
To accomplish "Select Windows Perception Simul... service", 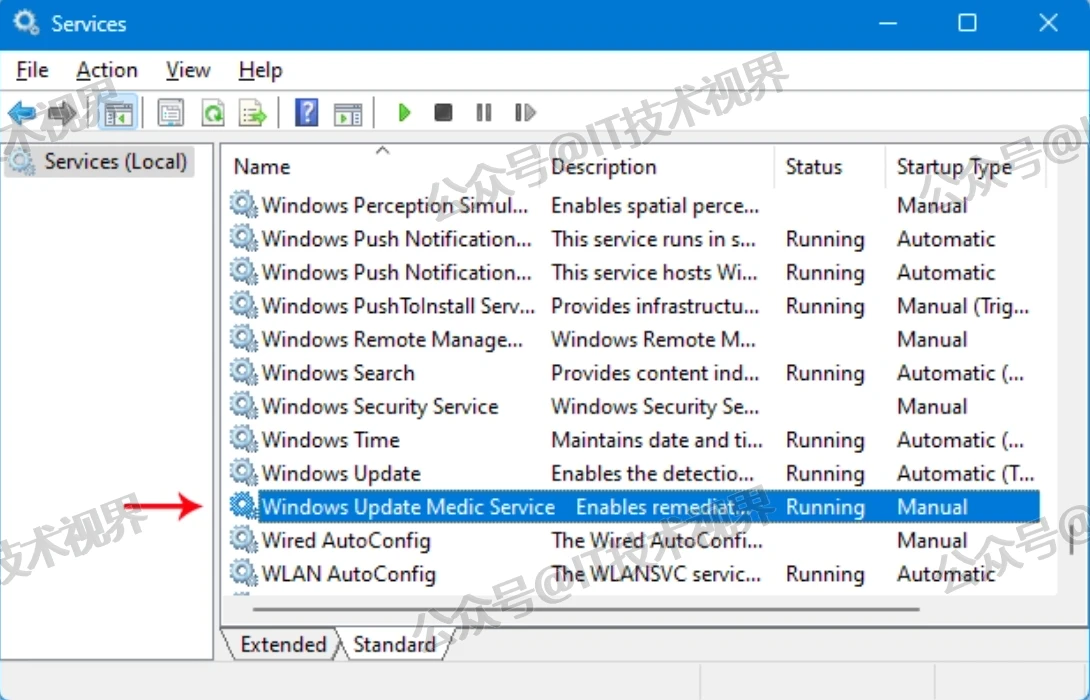I will tap(394, 206).
